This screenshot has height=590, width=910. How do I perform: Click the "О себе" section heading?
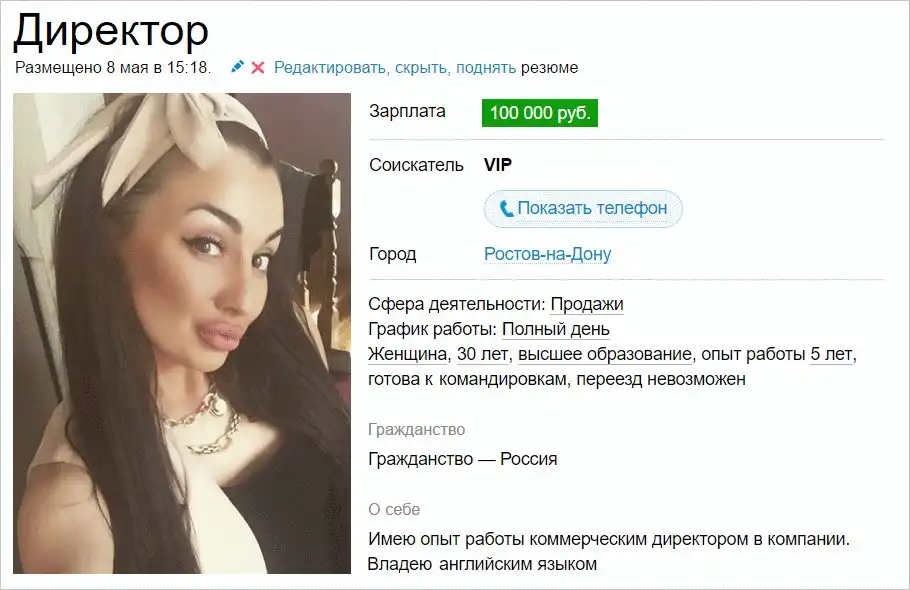coord(394,509)
